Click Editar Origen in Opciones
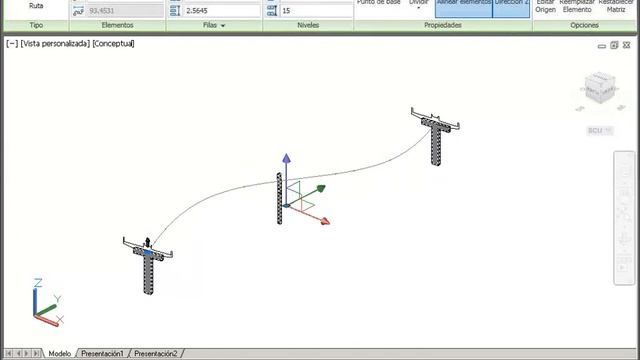 (x=545, y=6)
